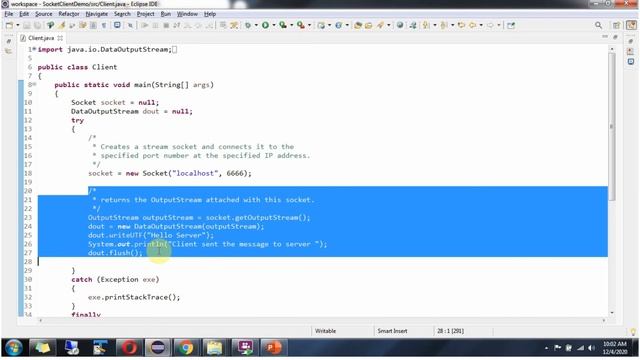
Task: Click the Run External Tools icon
Action: [x=301, y=25]
